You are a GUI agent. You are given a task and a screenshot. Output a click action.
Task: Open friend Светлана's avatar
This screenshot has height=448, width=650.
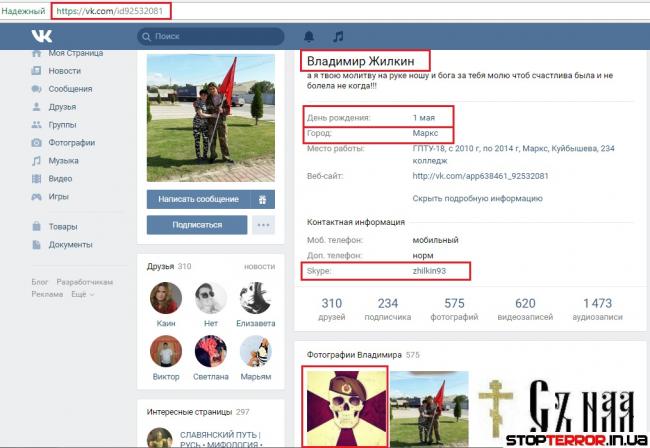point(211,351)
